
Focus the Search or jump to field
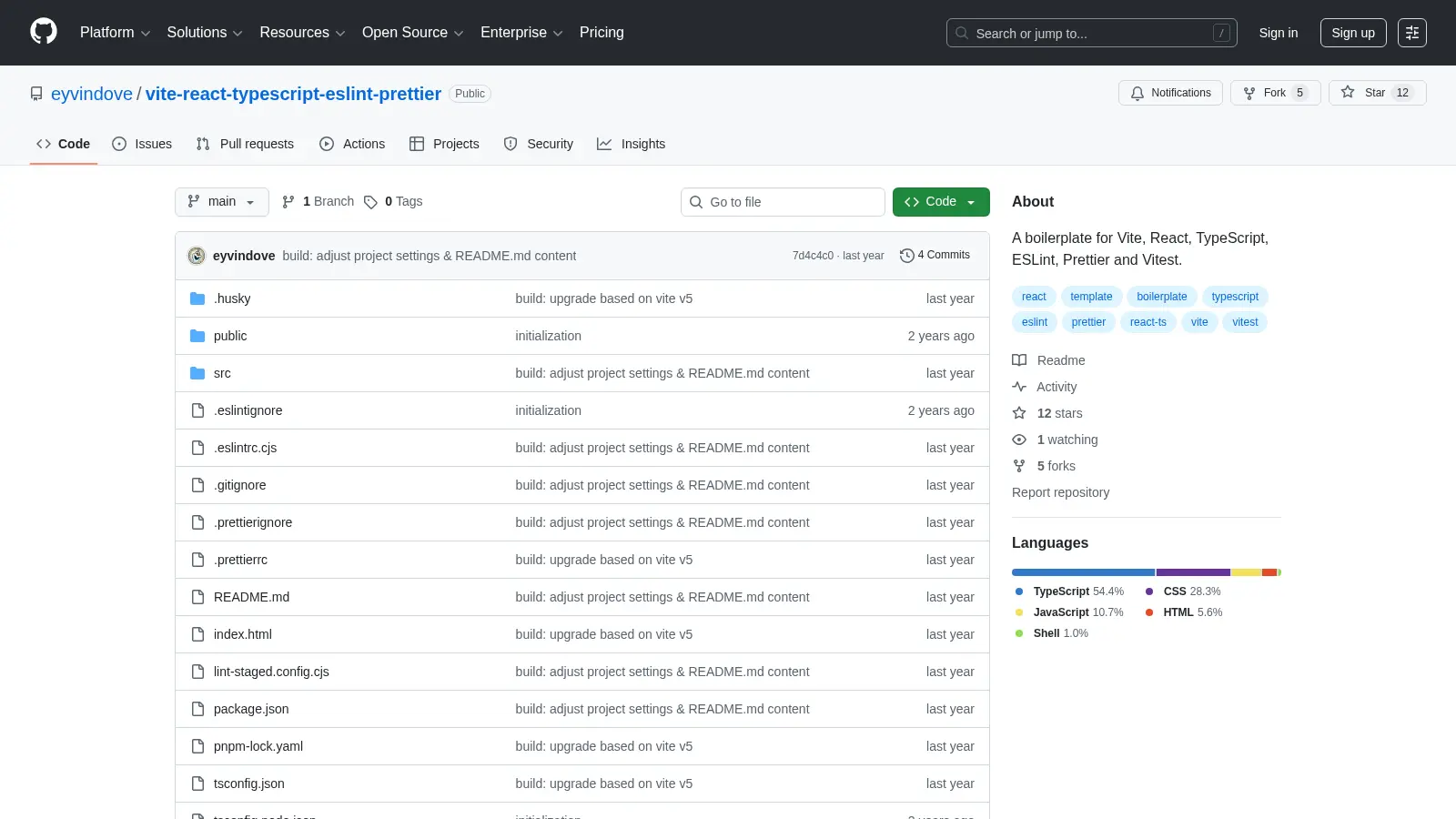pos(1091,33)
